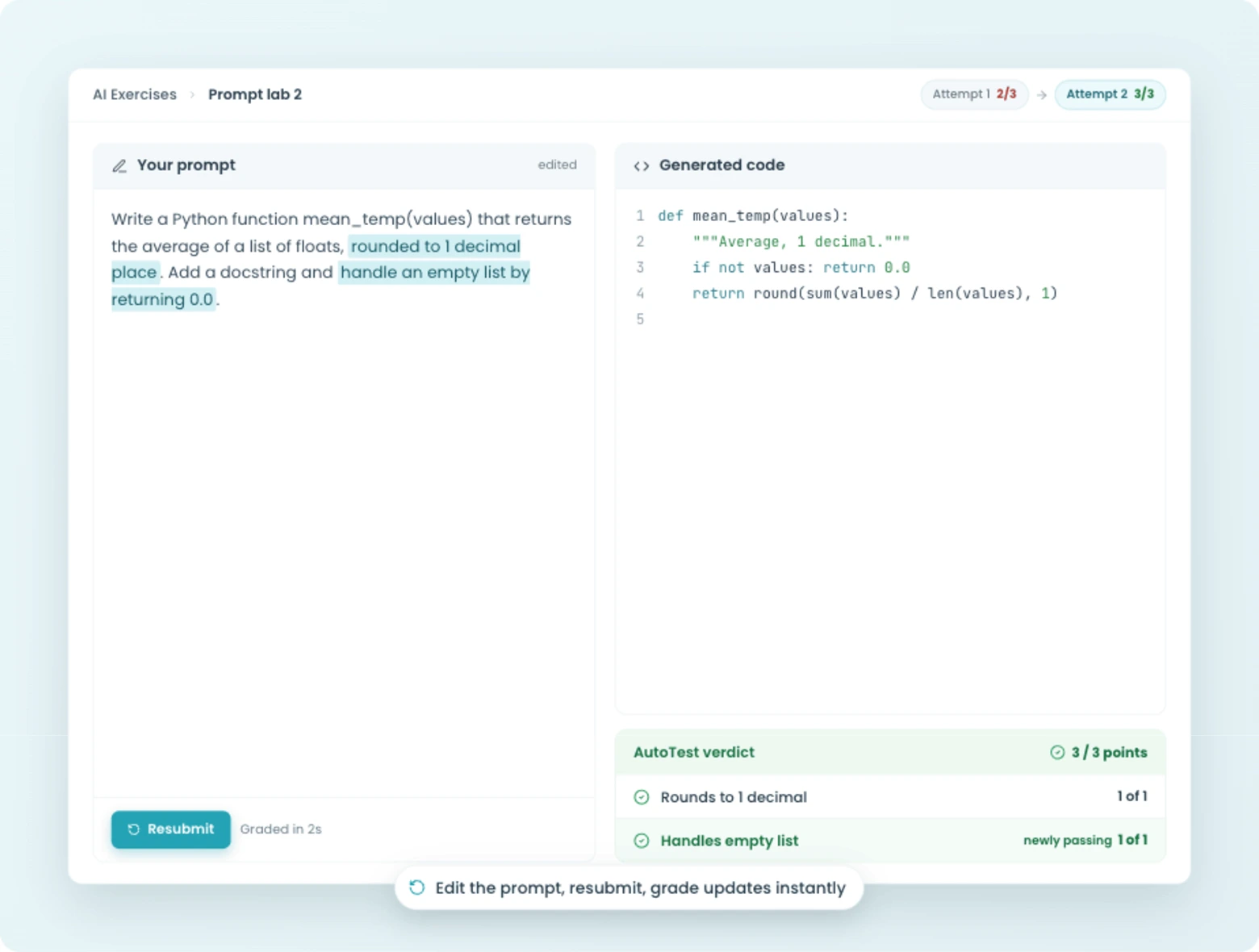
Task: Click the check icon beside 3 / 3 points
Action: (1057, 753)
